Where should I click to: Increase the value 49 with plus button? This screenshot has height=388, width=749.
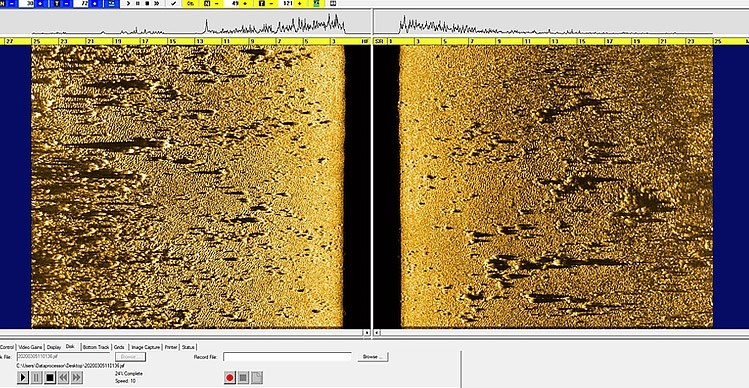[246, 3]
